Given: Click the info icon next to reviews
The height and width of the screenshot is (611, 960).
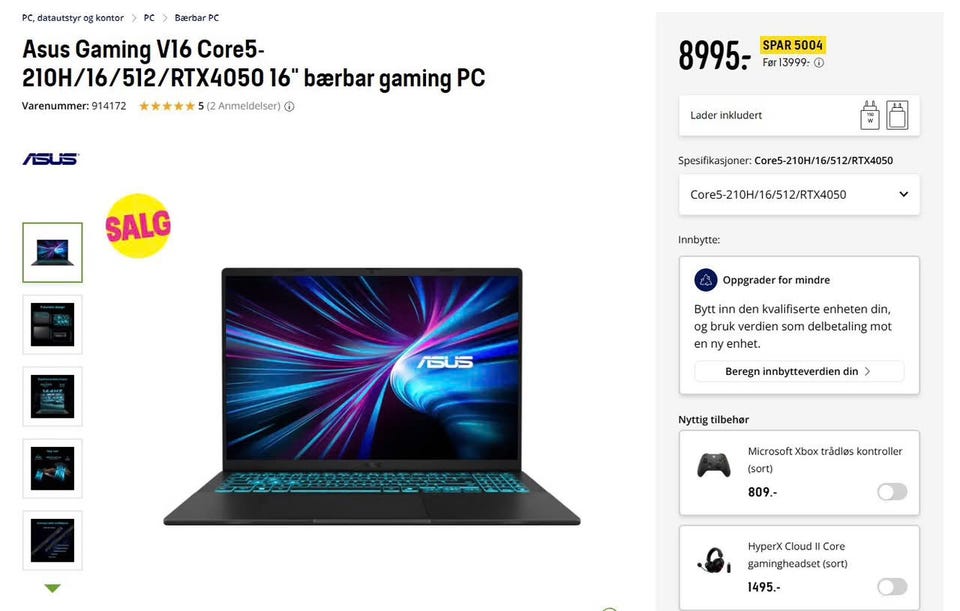Looking at the screenshot, I should (290, 107).
